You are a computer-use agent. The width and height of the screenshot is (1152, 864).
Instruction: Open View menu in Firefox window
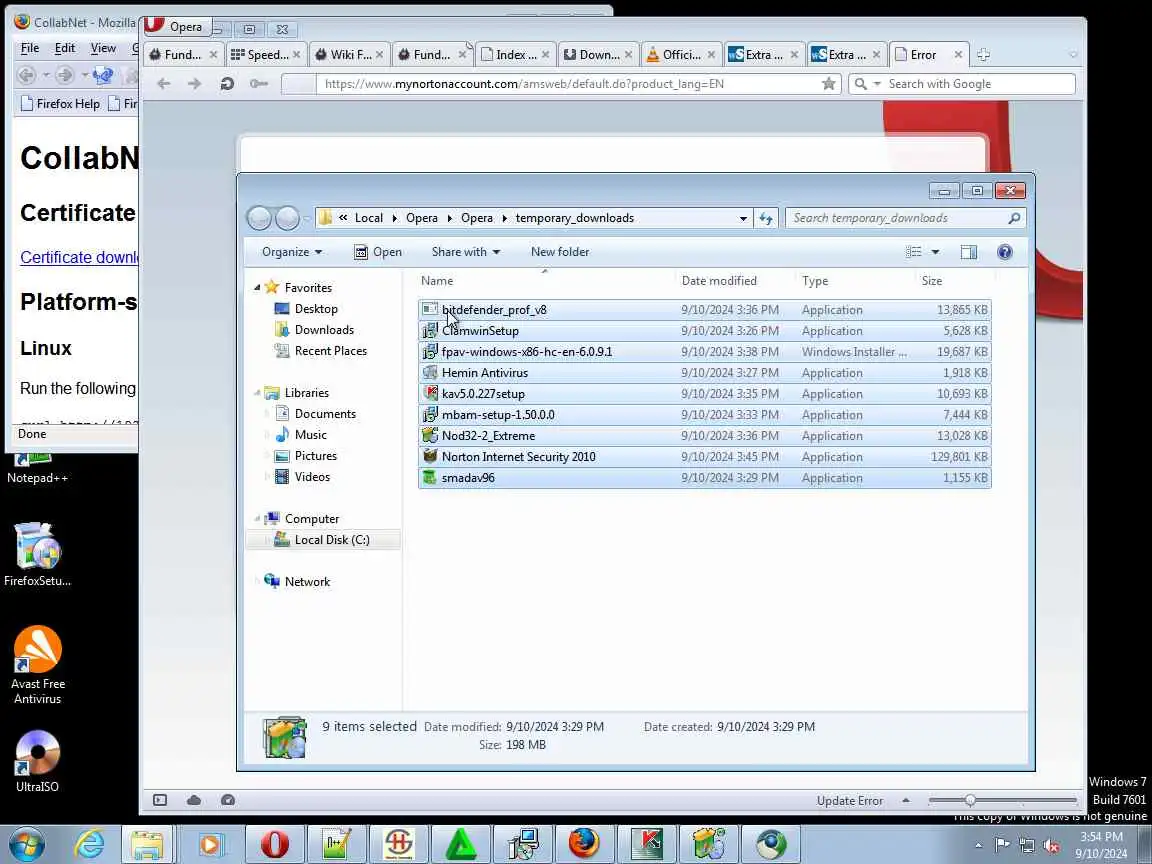pyautogui.click(x=103, y=48)
